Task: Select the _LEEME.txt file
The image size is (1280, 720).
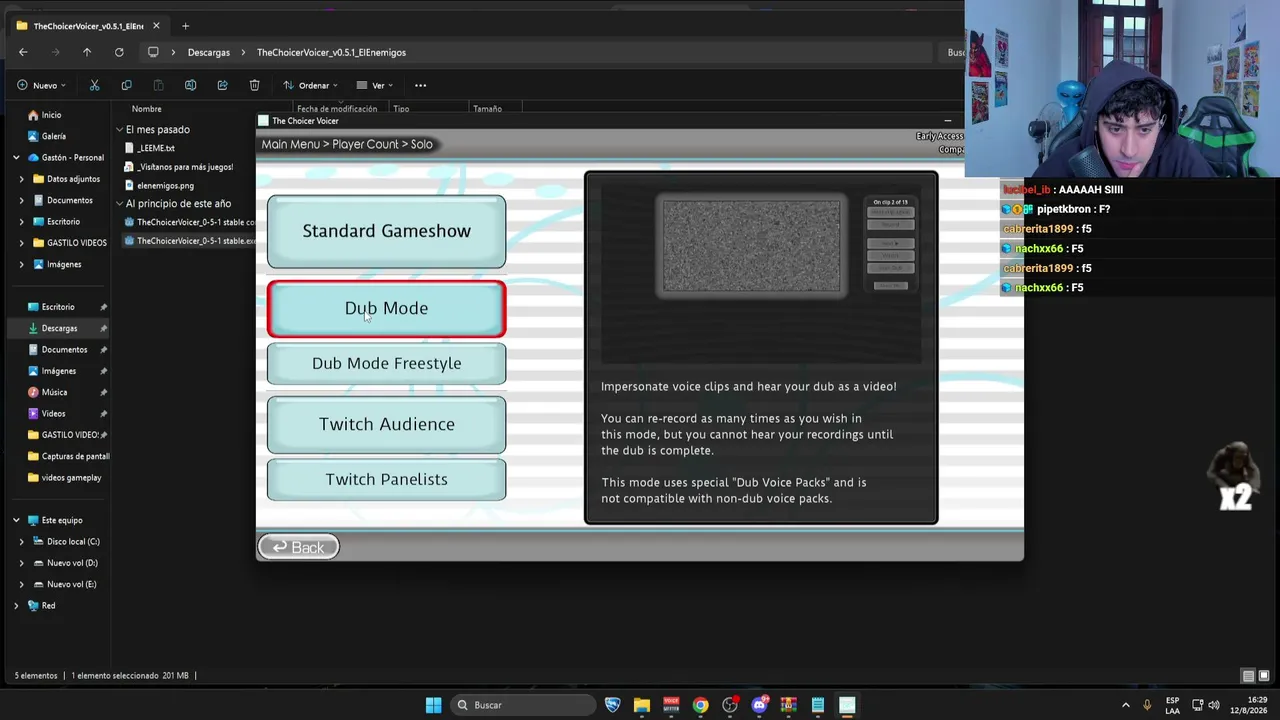Action: pos(150,148)
